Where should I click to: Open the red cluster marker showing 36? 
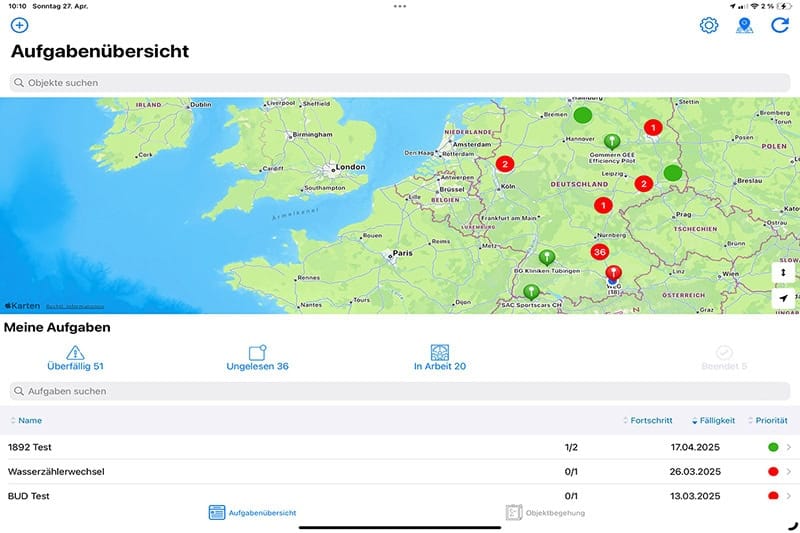point(600,252)
